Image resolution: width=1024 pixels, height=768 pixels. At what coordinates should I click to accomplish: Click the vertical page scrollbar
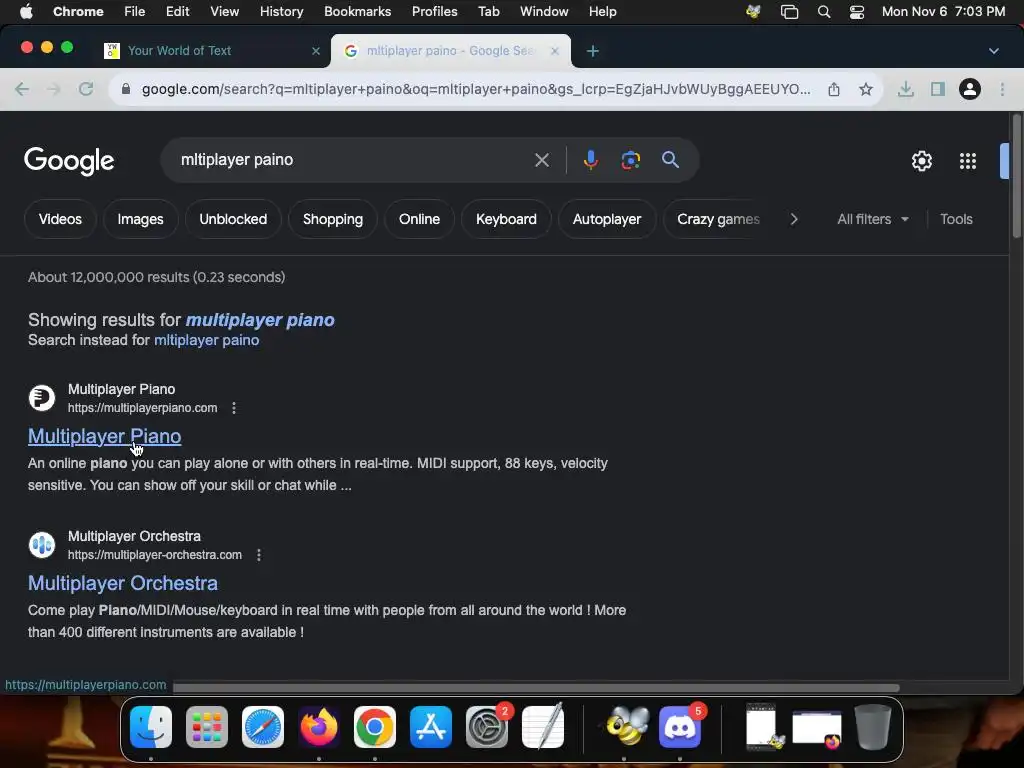tap(1016, 176)
